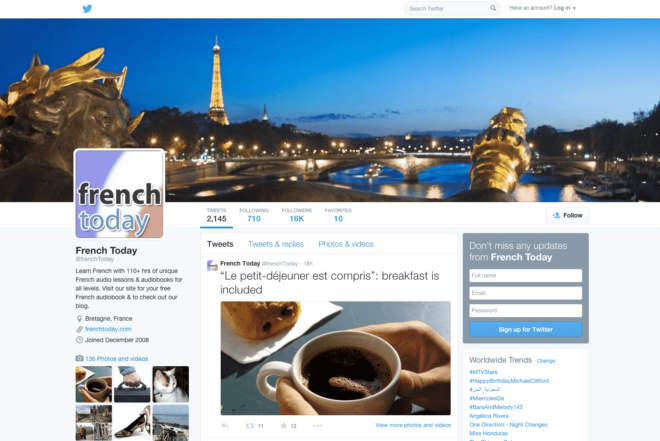Favorite the tweet with the star icon

point(284,425)
